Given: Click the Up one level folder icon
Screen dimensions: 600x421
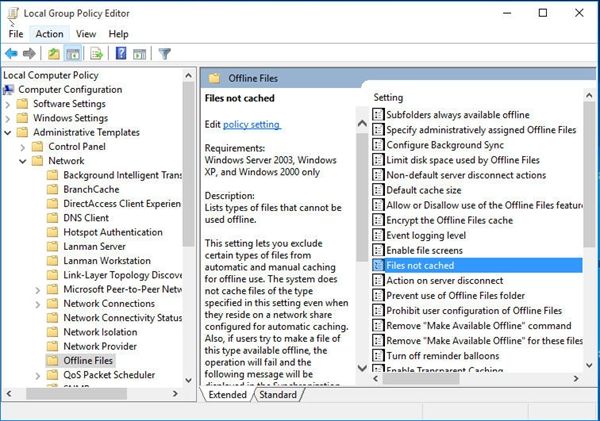Looking at the screenshot, I should [54, 54].
